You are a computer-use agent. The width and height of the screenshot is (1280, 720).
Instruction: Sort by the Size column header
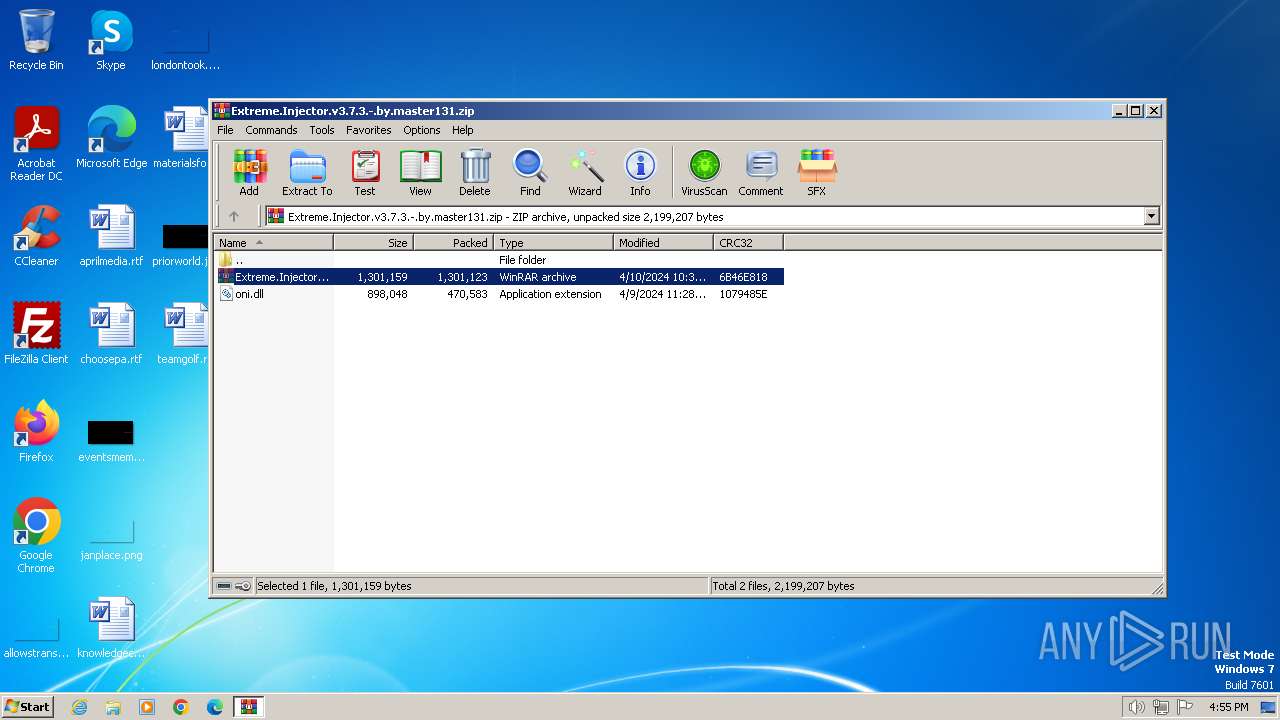tap(374, 243)
